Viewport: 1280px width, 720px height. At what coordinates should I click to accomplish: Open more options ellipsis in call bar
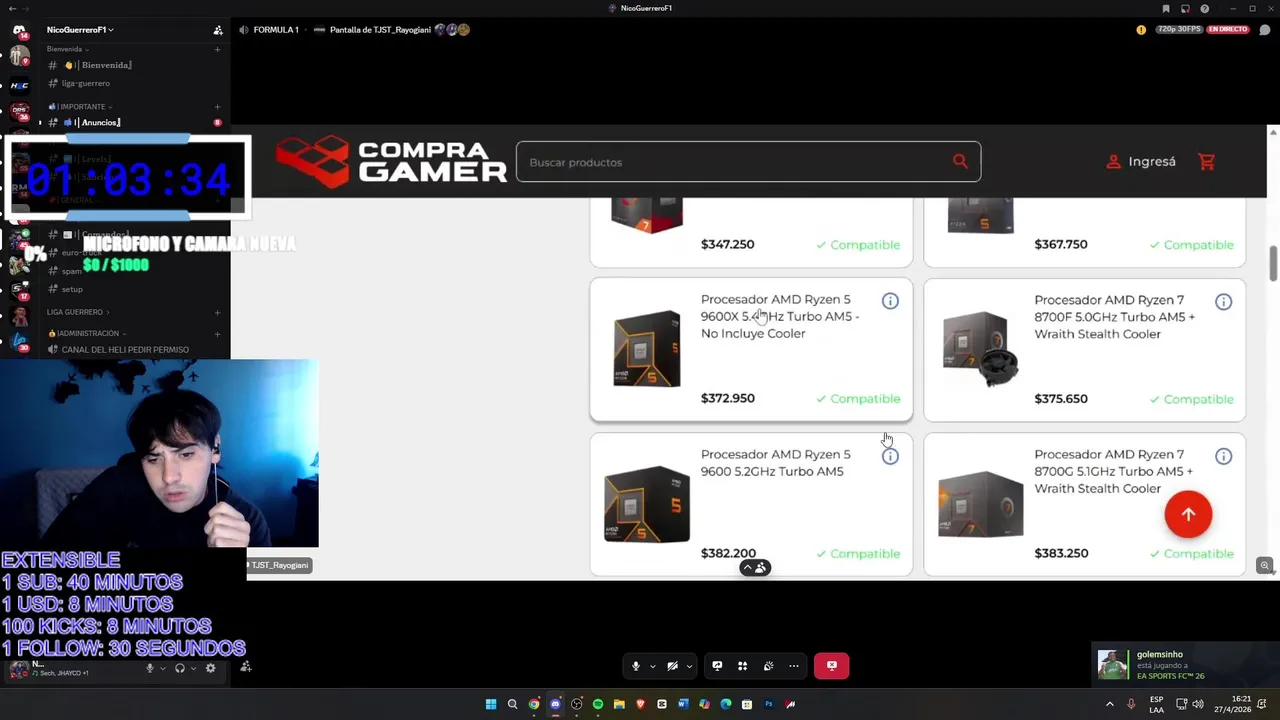794,666
